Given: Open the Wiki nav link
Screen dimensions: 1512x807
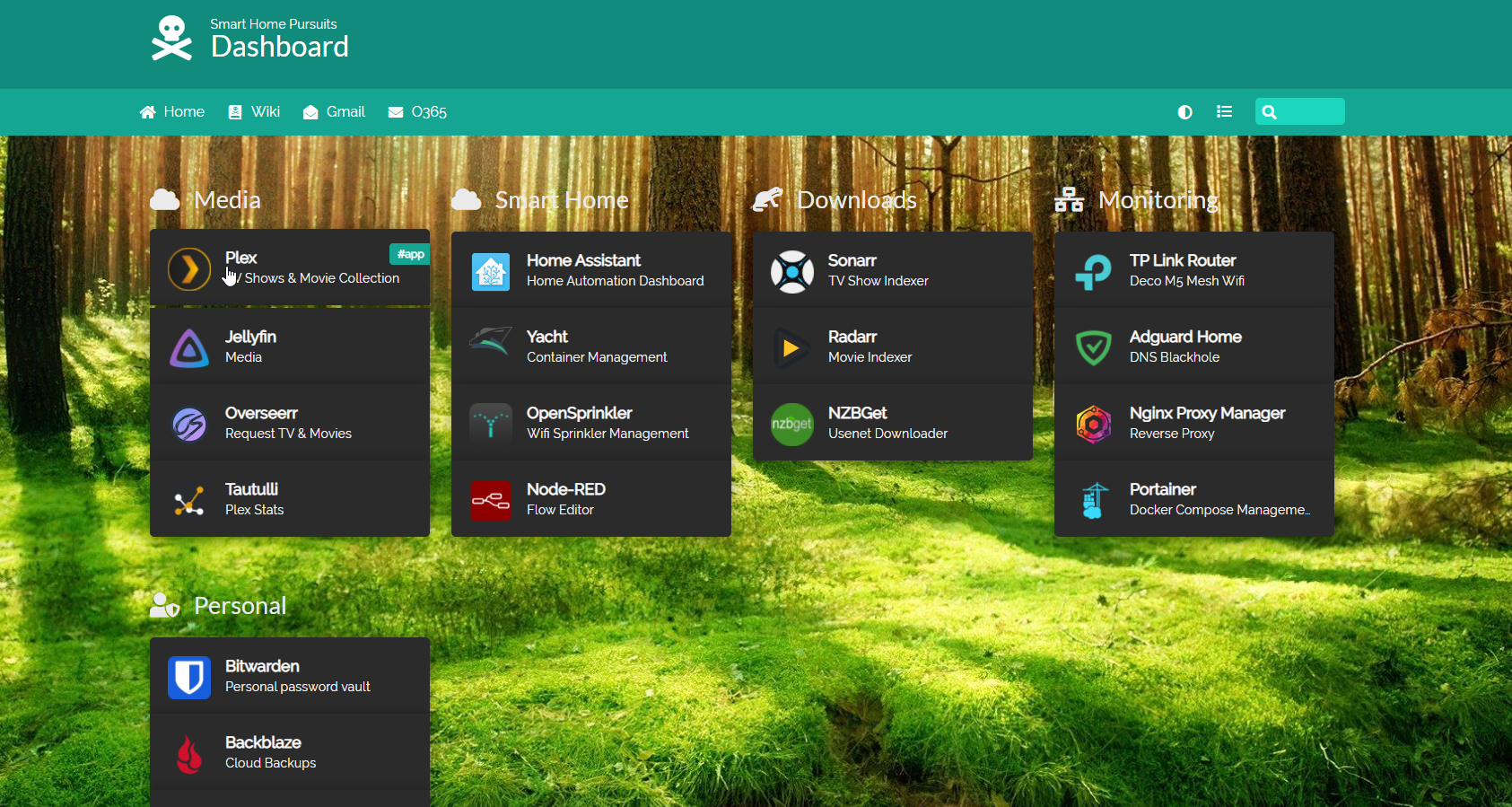Looking at the screenshot, I should tap(254, 112).
